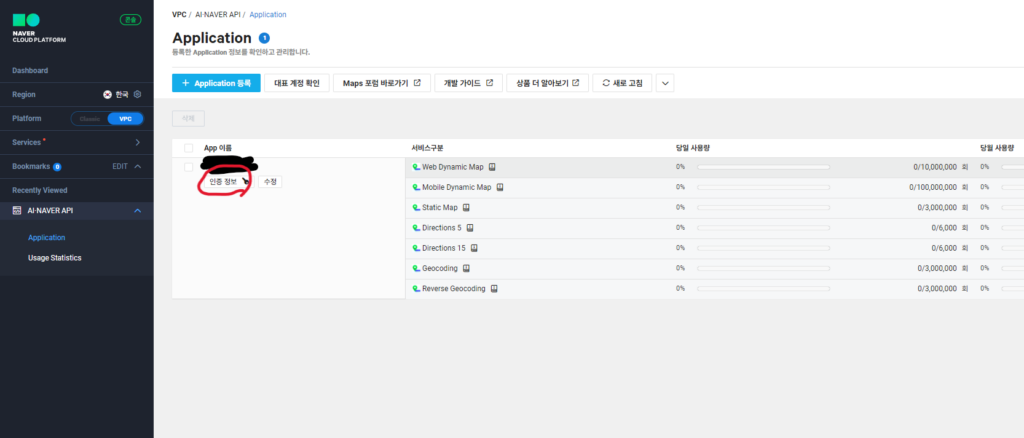The image size is (1024, 438).
Task: Click the 새로 고침 refresh button
Action: tap(622, 83)
